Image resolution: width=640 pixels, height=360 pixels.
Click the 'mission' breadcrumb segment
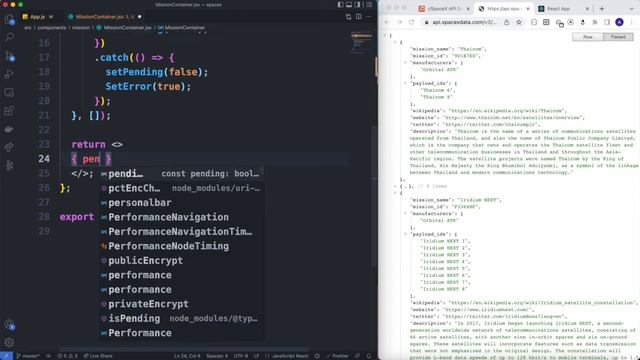(x=81, y=28)
